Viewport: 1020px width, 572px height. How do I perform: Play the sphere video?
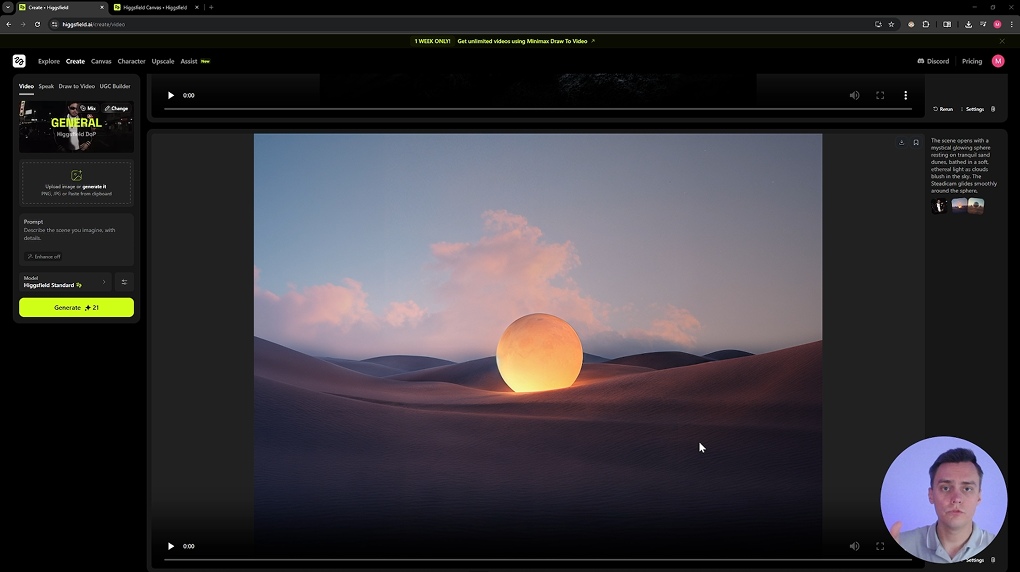click(x=171, y=546)
